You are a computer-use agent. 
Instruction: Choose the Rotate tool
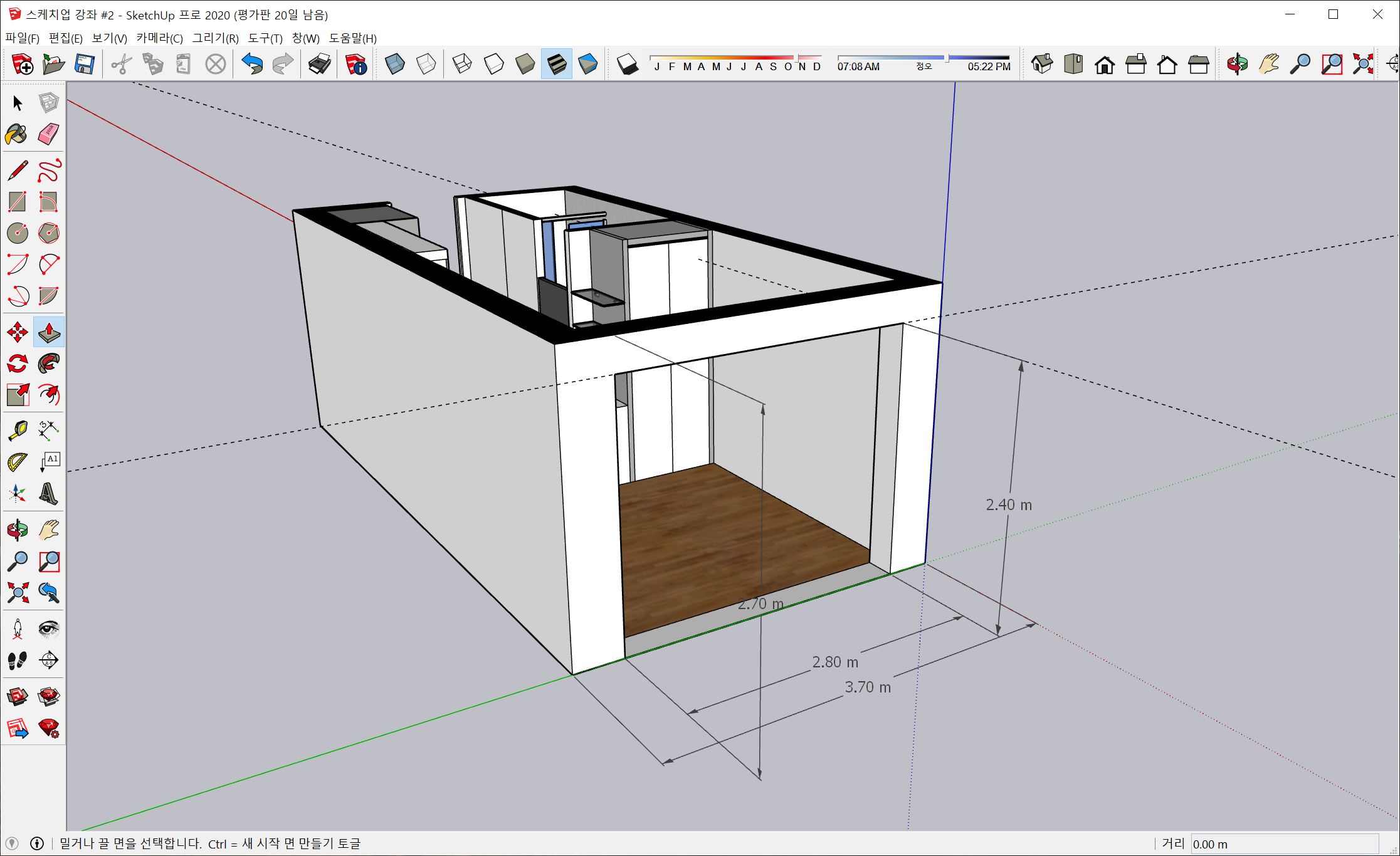(18, 363)
